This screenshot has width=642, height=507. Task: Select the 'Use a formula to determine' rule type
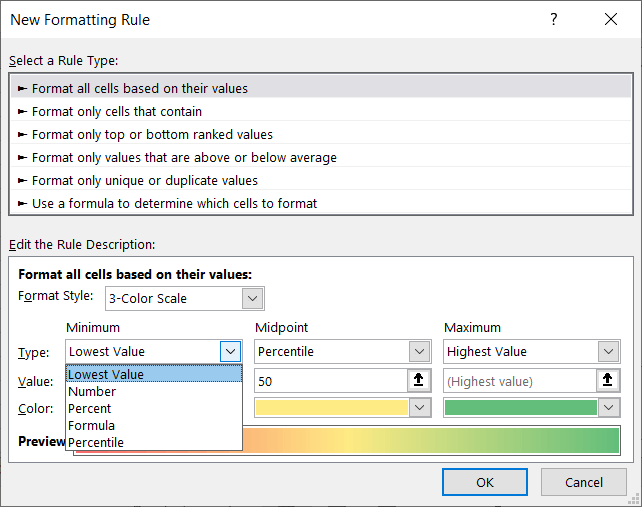pos(174,203)
